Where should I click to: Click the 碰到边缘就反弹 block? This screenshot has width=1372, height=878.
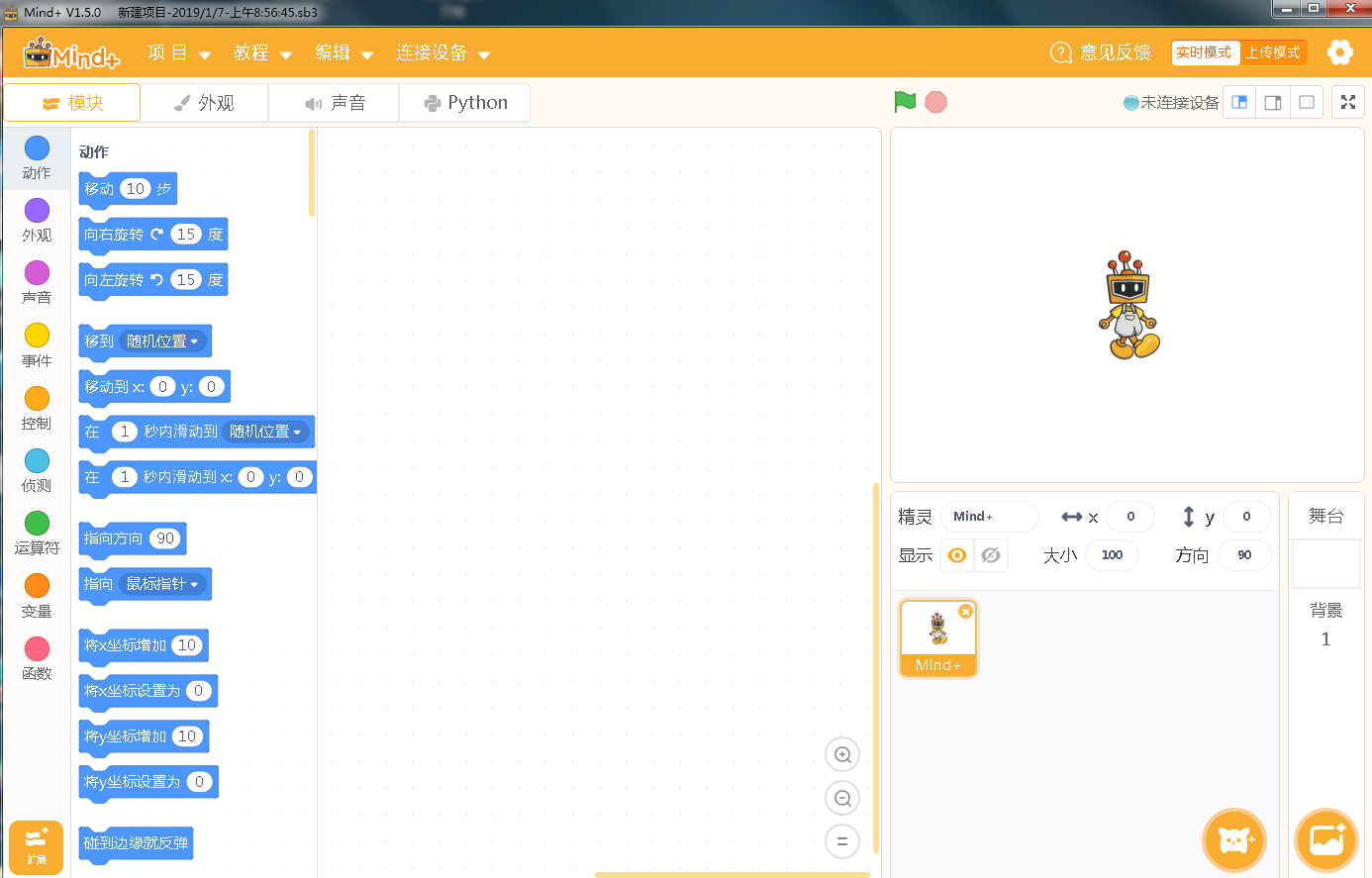(x=136, y=843)
